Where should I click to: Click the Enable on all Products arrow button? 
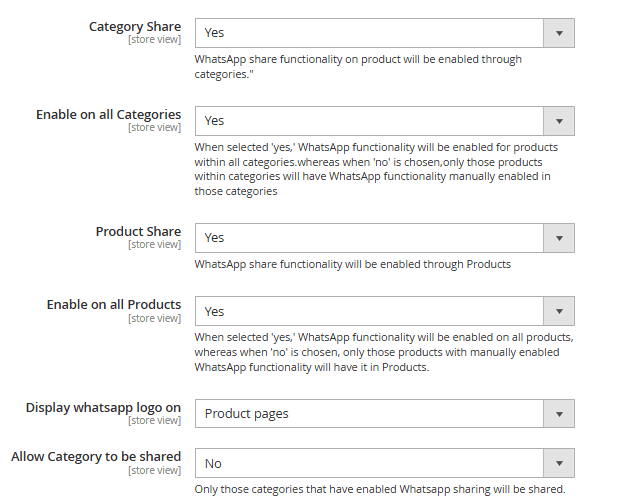pyautogui.click(x=558, y=311)
